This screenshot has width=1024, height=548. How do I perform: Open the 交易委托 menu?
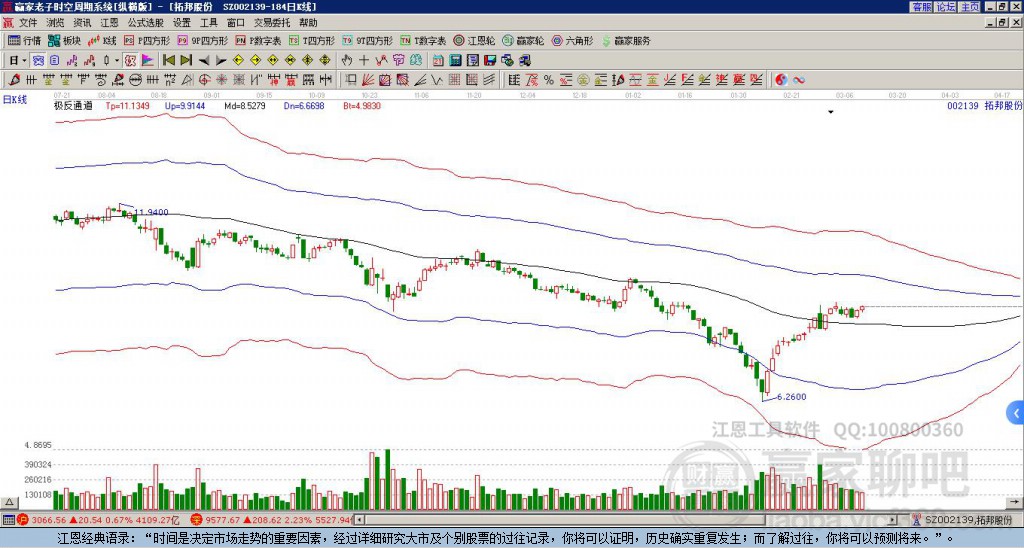pos(272,23)
